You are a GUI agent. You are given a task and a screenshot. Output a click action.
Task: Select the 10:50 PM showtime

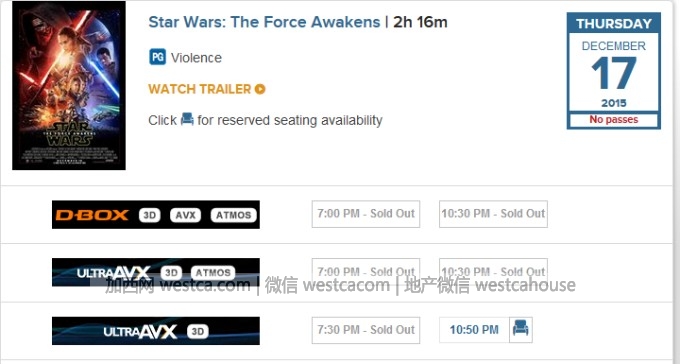(x=474, y=330)
